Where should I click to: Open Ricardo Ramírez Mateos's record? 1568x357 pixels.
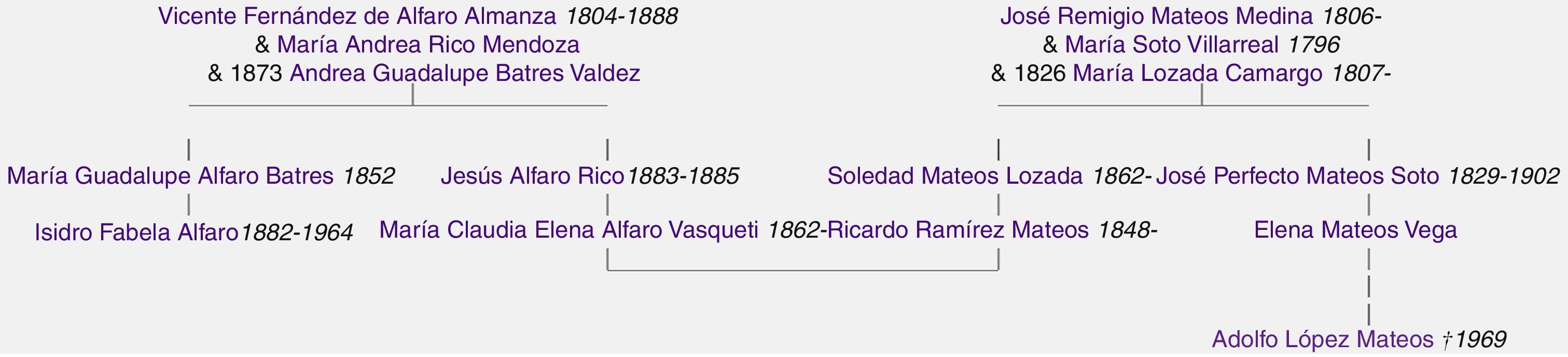click(958, 230)
